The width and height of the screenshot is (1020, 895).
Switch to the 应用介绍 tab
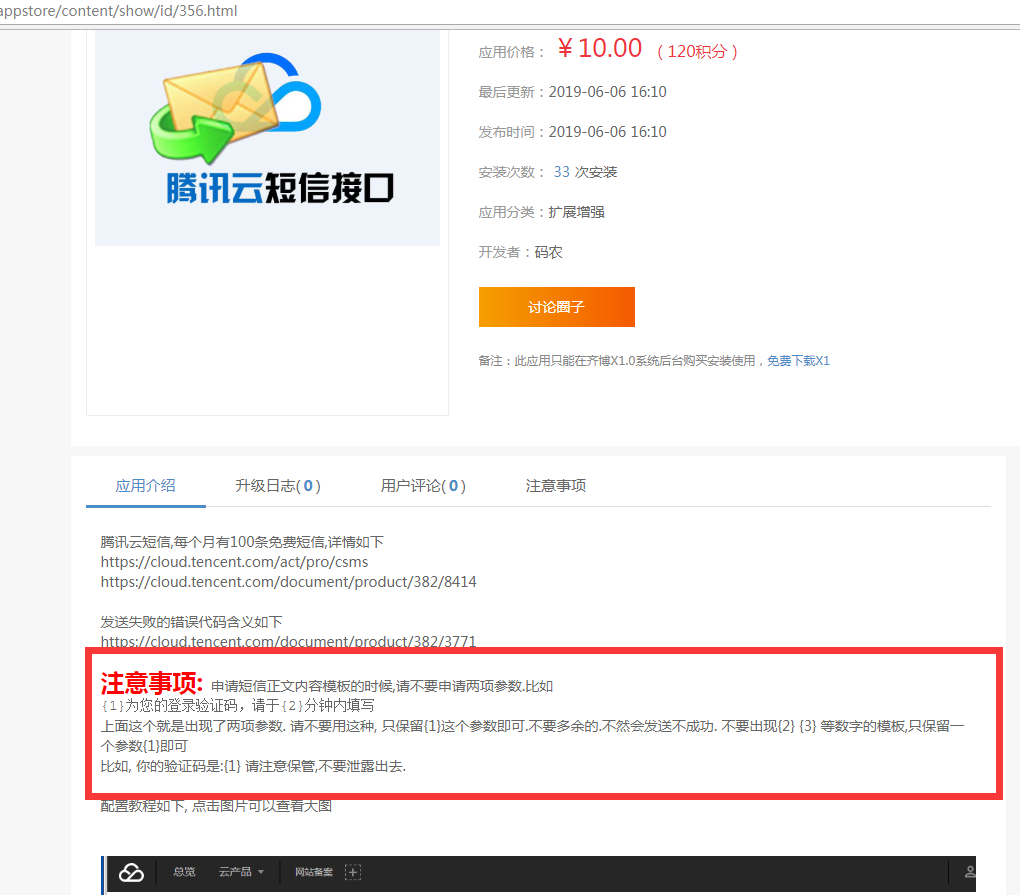tap(145, 486)
